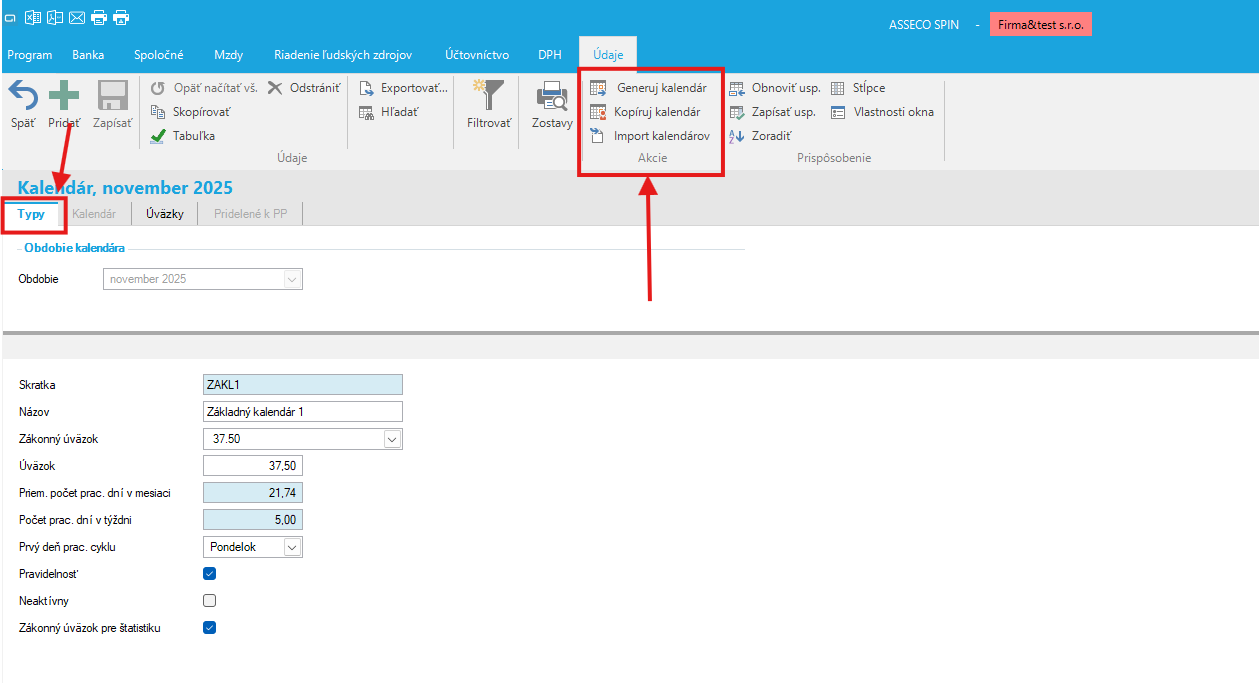Open the Filtrovať funnel icon
This screenshot has height=683, width=1259.
click(489, 97)
